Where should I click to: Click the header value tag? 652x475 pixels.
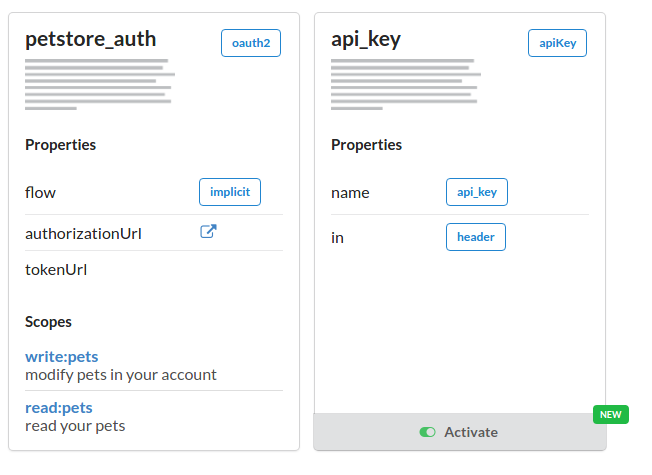click(x=476, y=237)
